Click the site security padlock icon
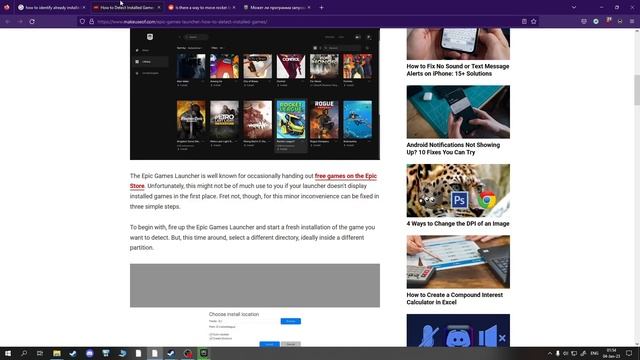 click(x=91, y=22)
